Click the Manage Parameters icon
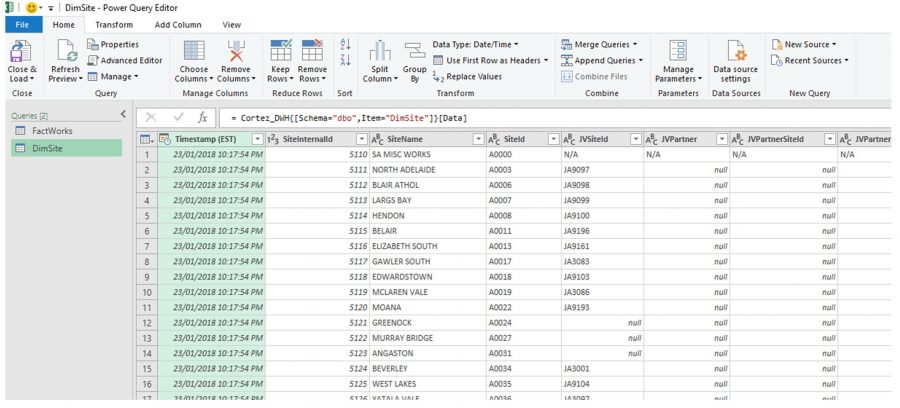 point(678,50)
